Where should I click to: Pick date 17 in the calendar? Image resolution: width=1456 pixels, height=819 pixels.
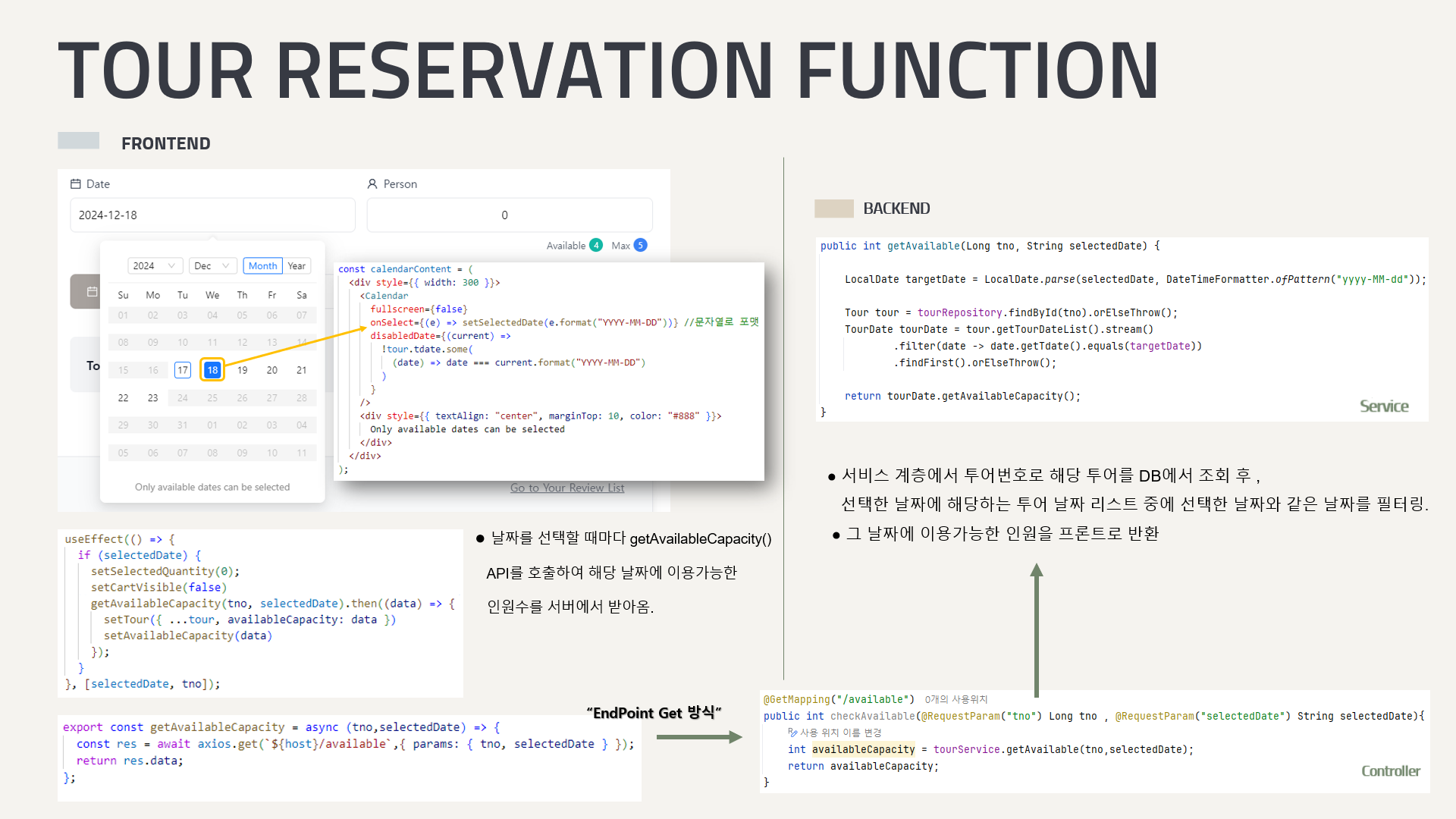[x=183, y=370]
